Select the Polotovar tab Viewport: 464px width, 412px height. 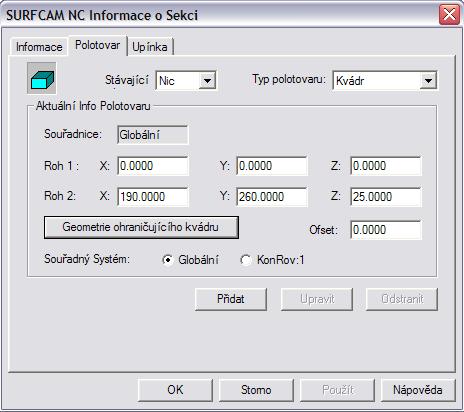point(97,45)
